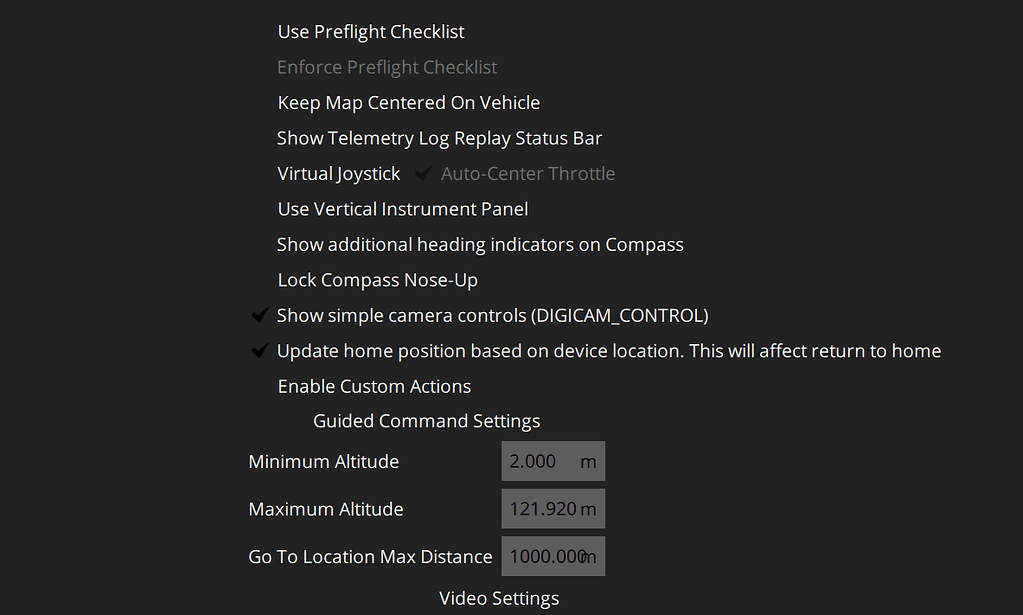Click the Go To Location Max Distance field
Image resolution: width=1023 pixels, height=615 pixels.
pos(552,556)
